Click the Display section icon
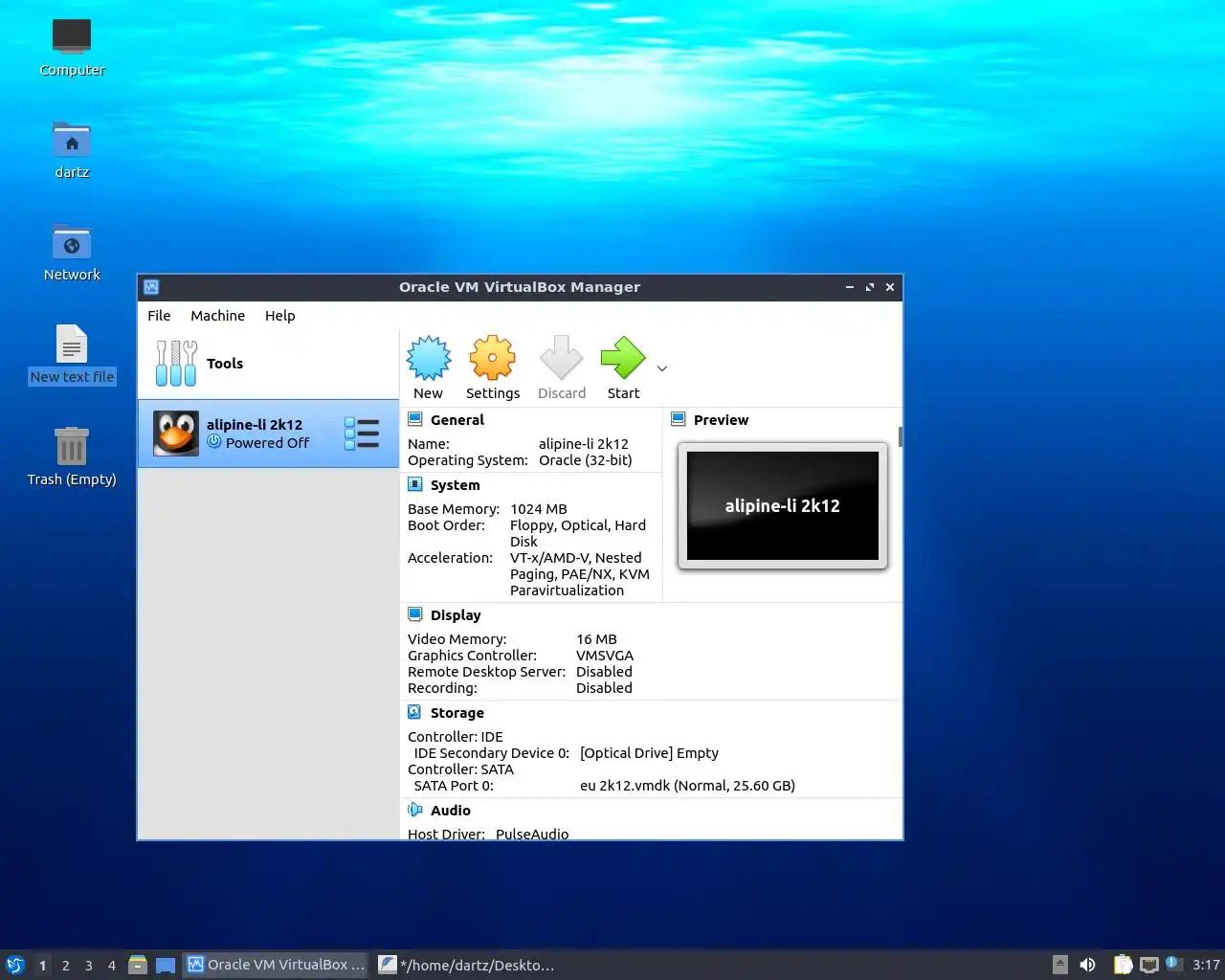 click(x=415, y=614)
